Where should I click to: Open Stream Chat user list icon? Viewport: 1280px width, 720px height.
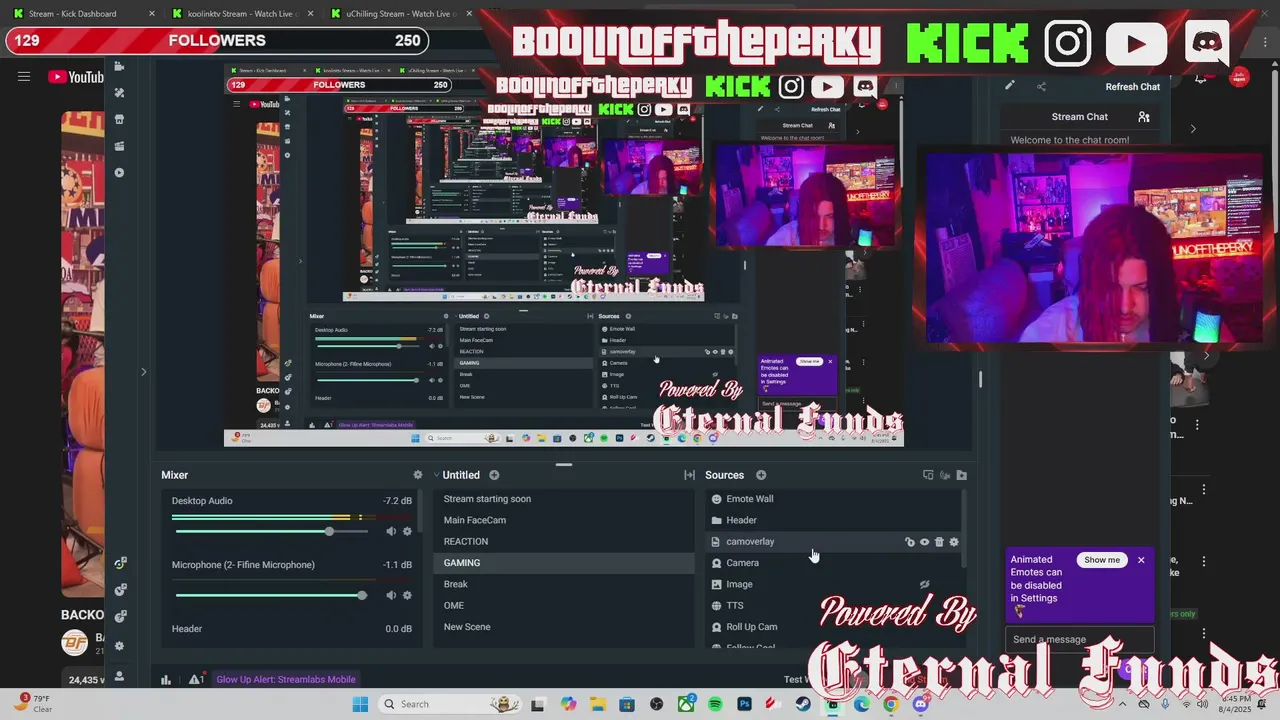tap(1144, 117)
